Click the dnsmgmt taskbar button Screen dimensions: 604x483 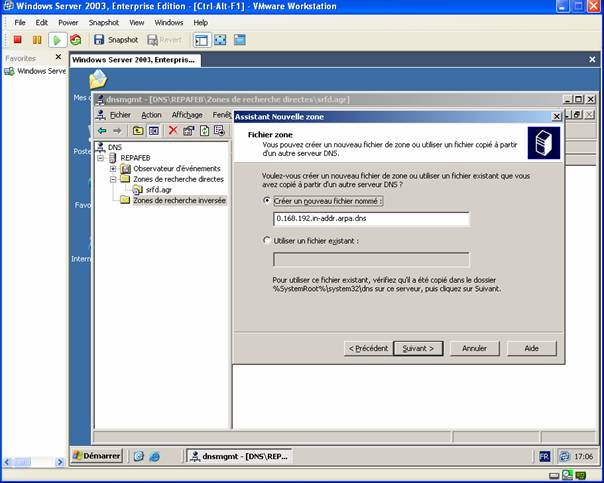[x=239, y=456]
